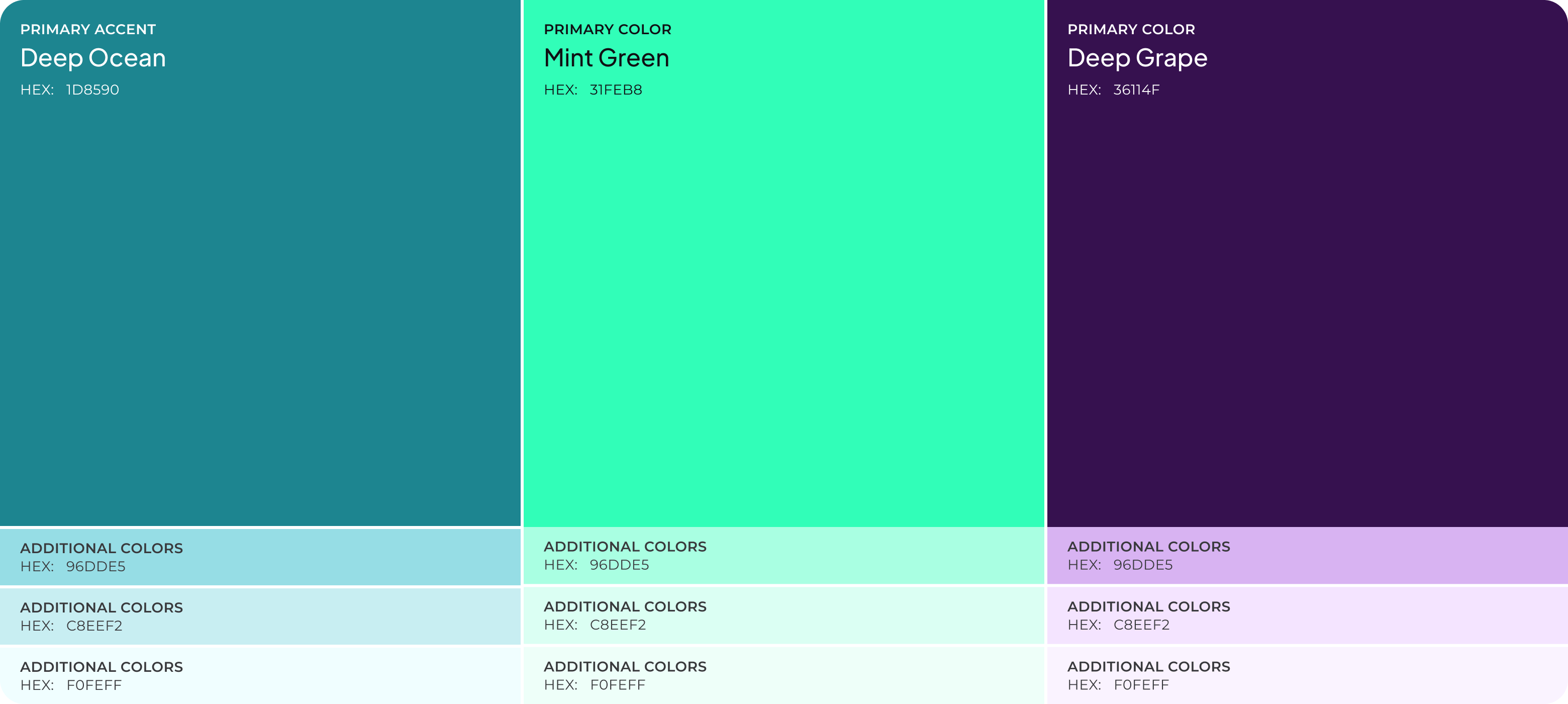Click the hex value 1D8590
The width and height of the screenshot is (1568, 704).
pos(92,90)
